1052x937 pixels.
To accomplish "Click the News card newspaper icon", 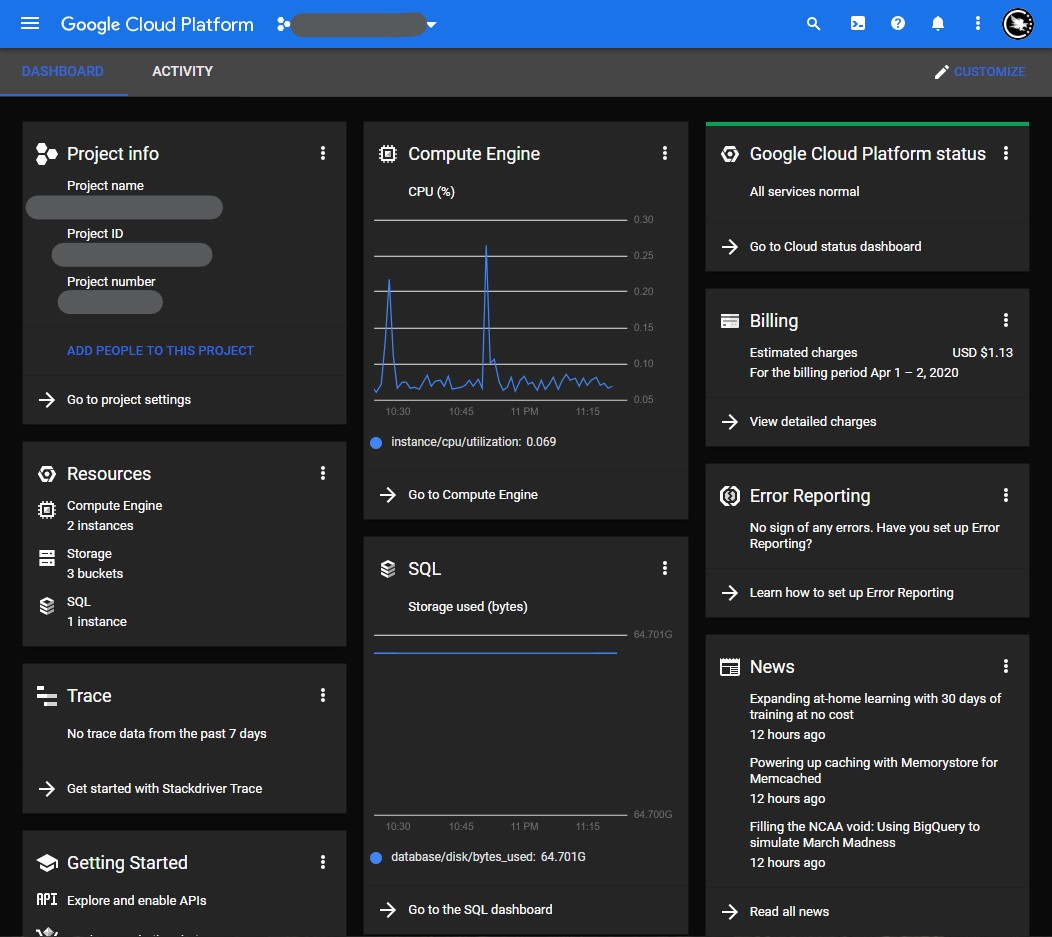I will pyautogui.click(x=730, y=667).
